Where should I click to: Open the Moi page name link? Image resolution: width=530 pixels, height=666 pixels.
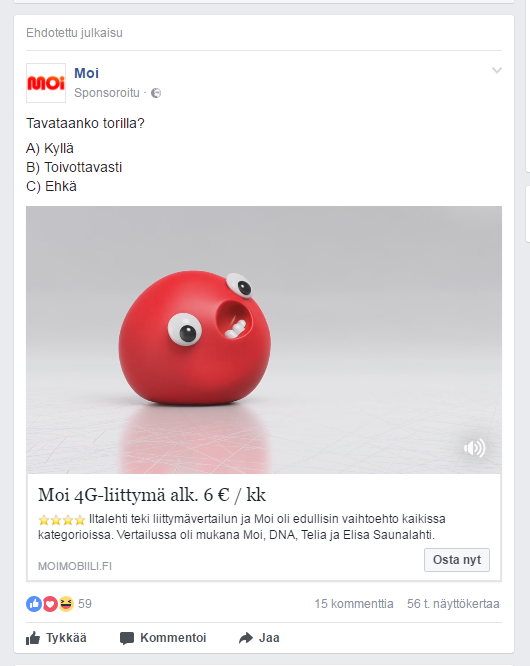(86, 73)
